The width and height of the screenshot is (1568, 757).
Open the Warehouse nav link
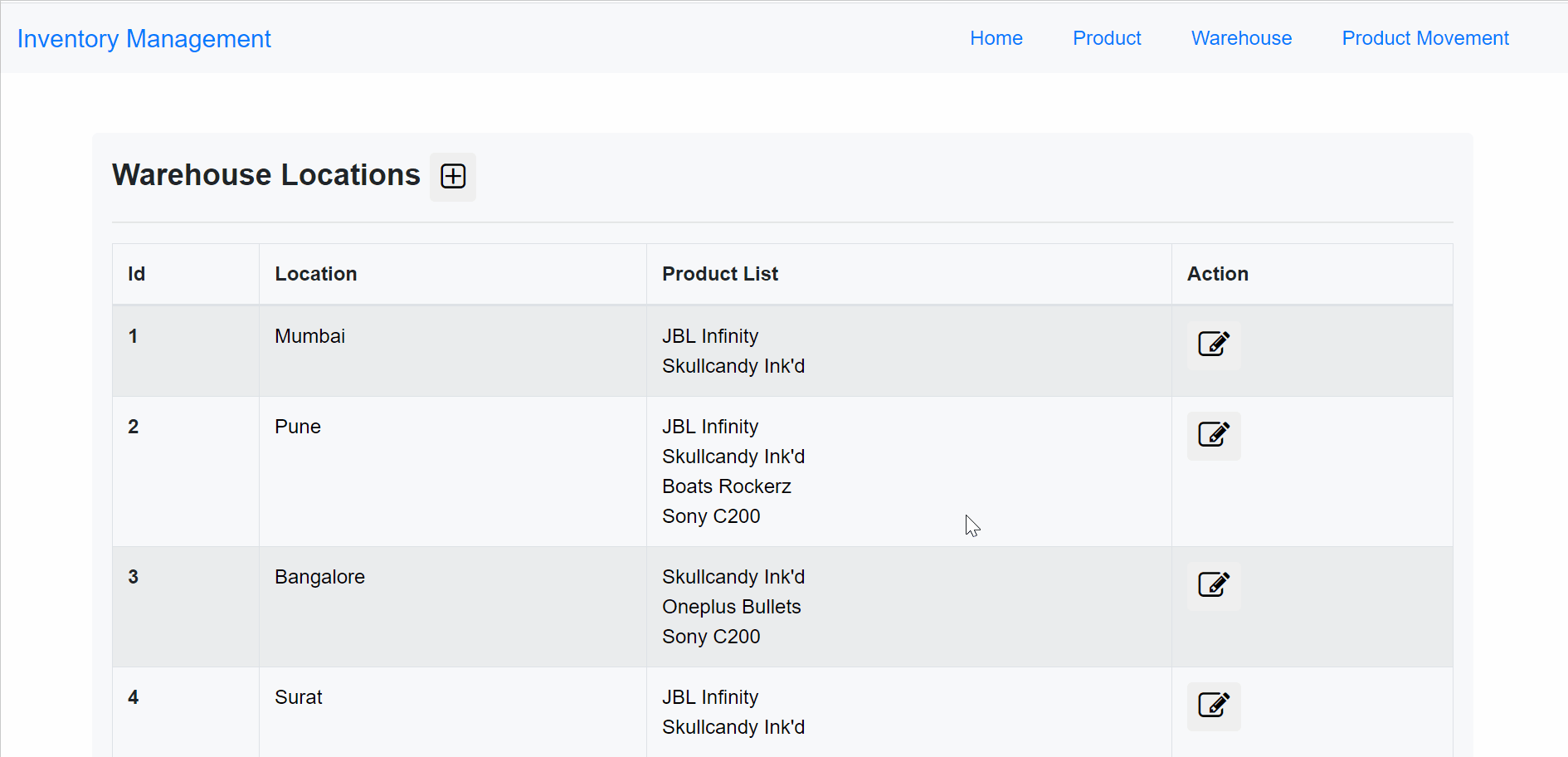pos(1241,38)
